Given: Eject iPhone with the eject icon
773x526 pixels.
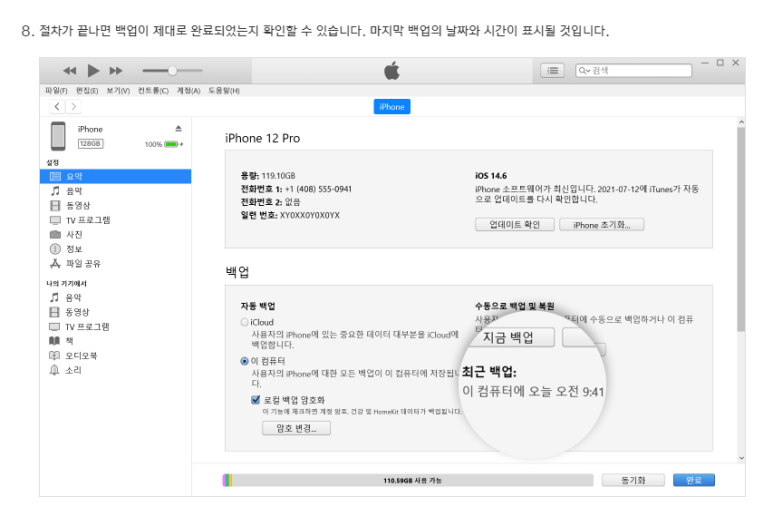Looking at the screenshot, I should tap(178, 129).
